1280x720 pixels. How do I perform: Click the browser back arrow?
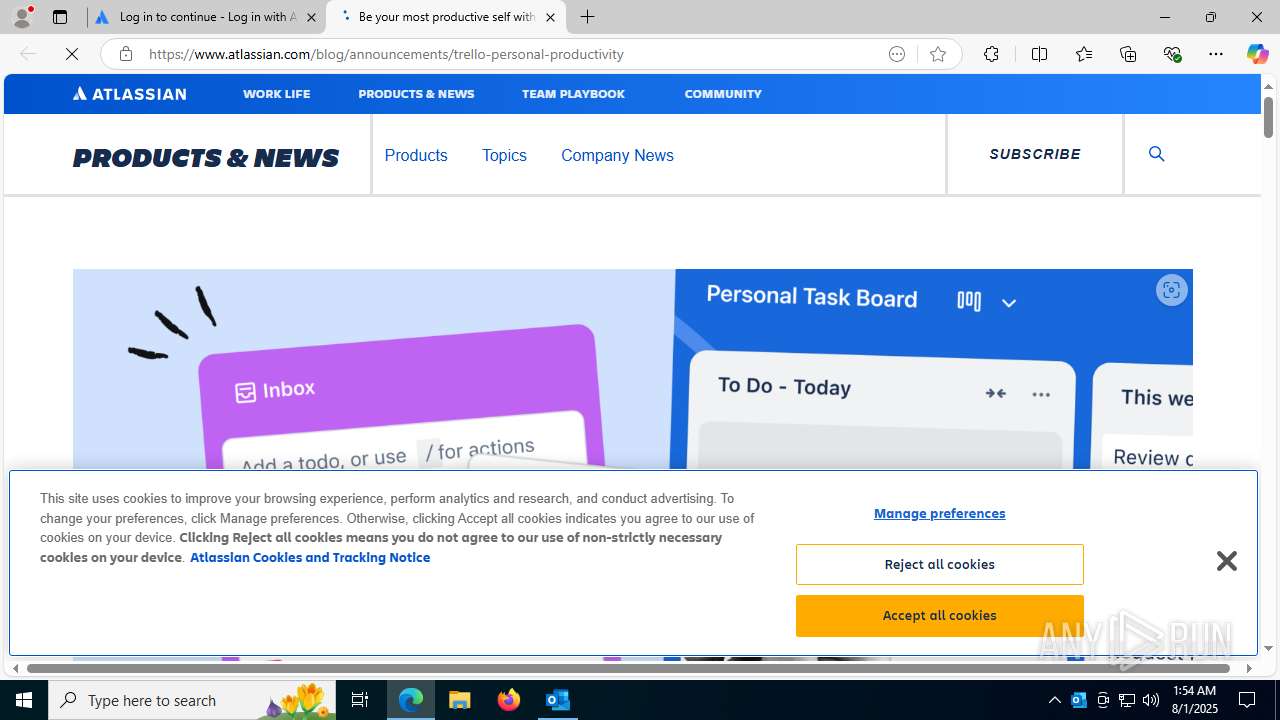pyautogui.click(x=28, y=54)
